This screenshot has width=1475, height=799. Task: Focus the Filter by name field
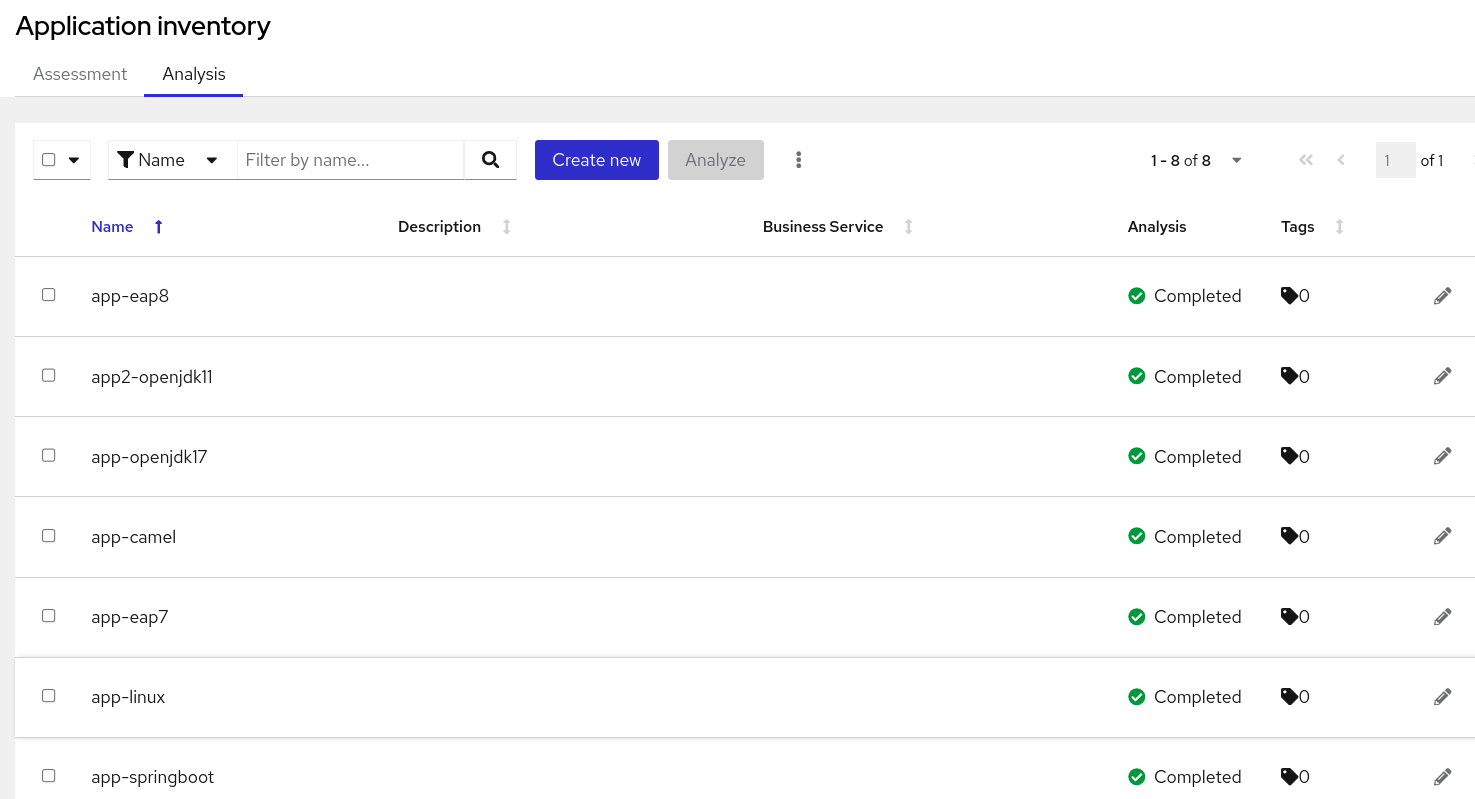point(350,160)
